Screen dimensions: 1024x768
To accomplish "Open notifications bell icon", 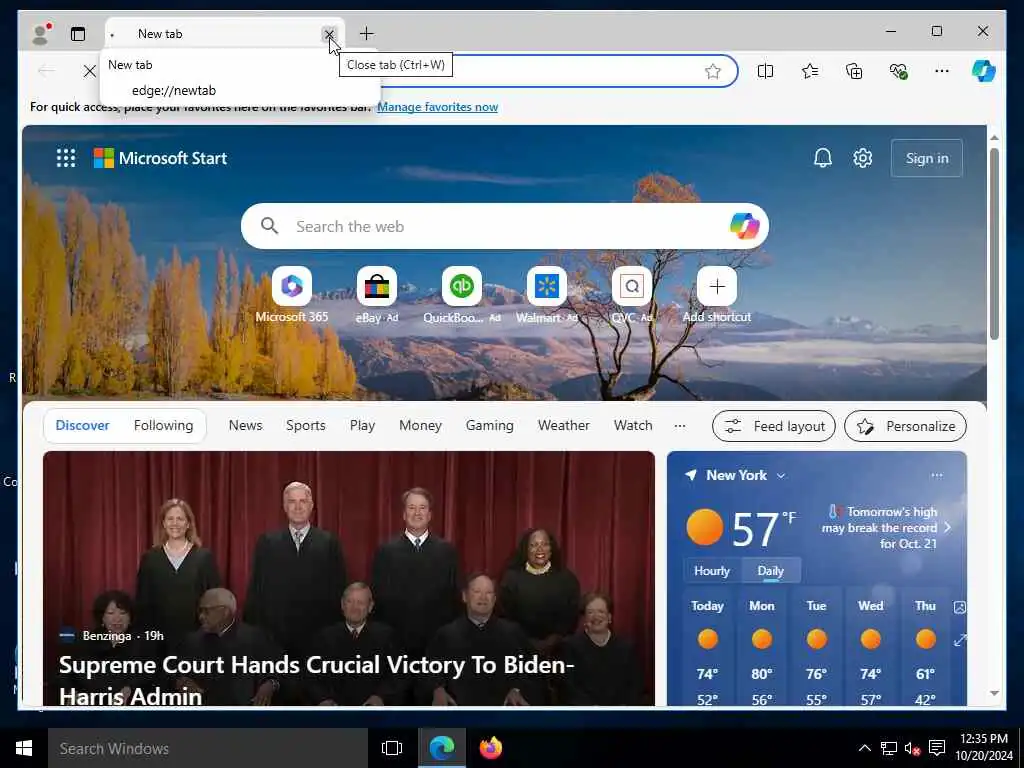I will coord(823,158).
